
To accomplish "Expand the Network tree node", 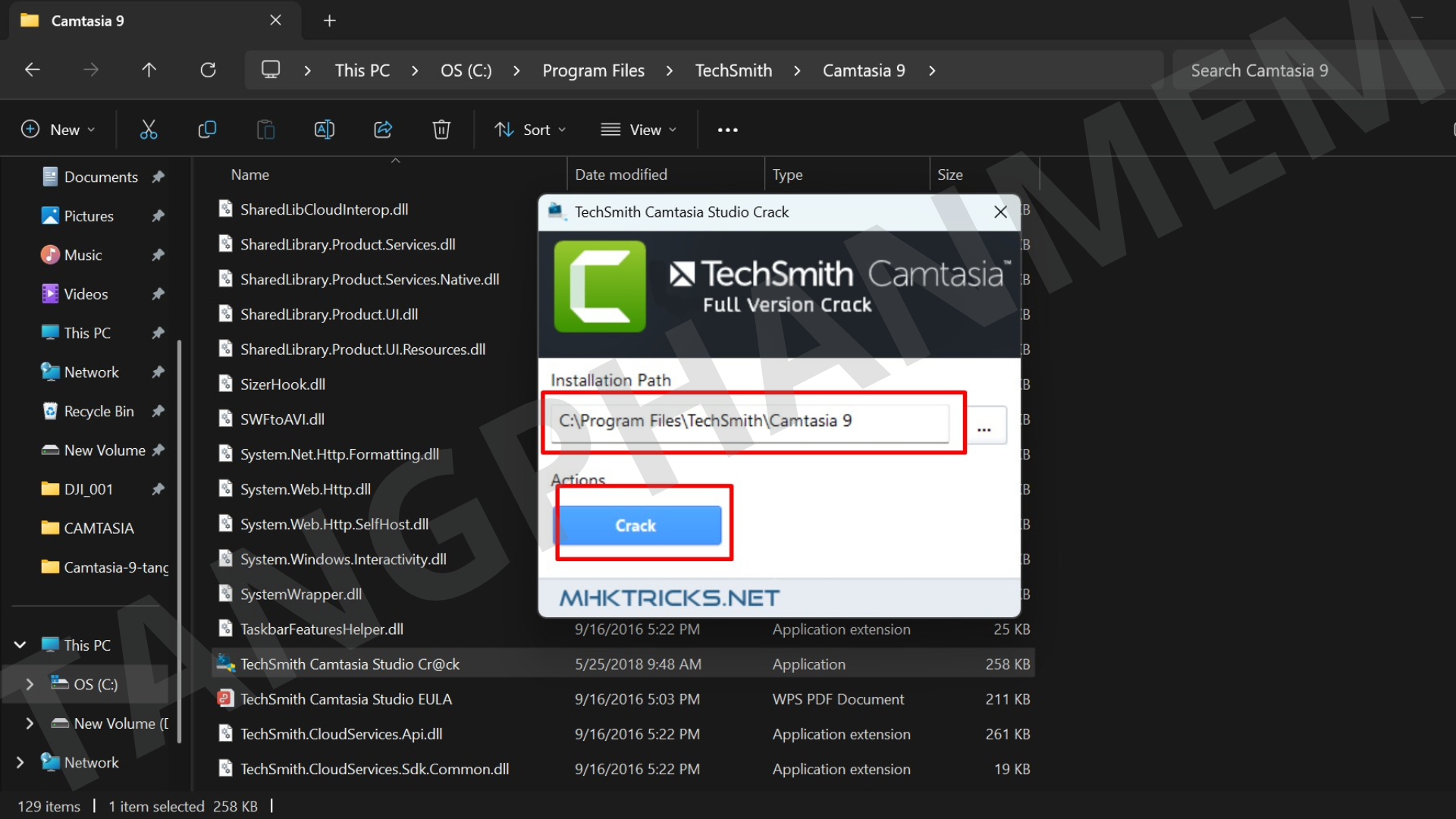I will [20, 762].
